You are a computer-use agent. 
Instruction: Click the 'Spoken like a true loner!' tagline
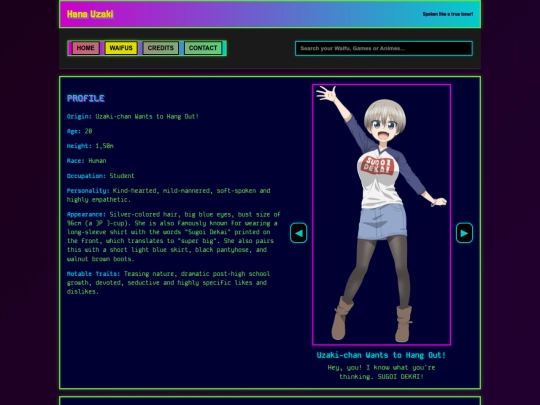pos(448,14)
